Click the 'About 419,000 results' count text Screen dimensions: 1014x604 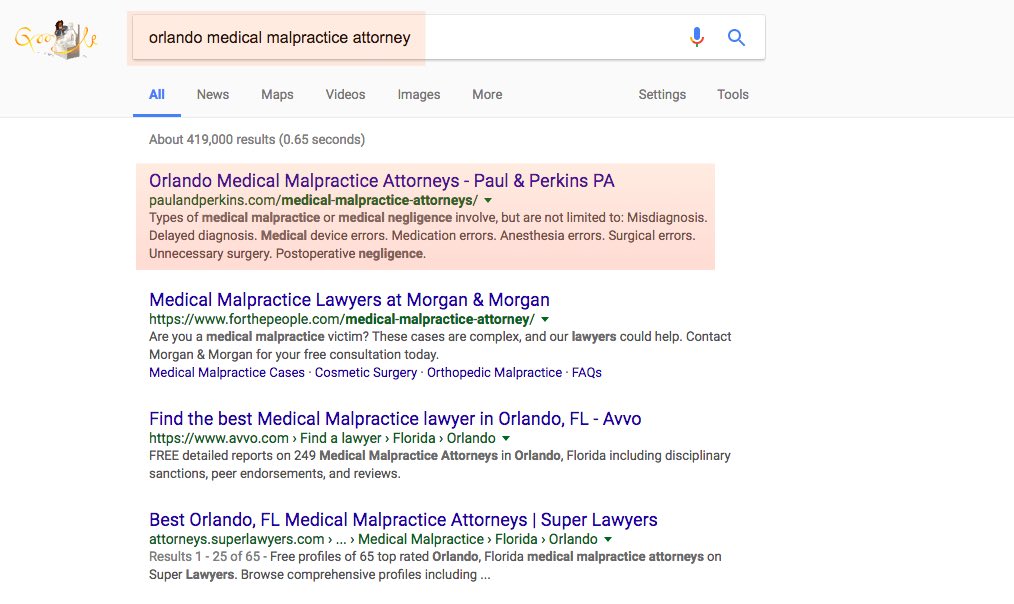[x=257, y=139]
